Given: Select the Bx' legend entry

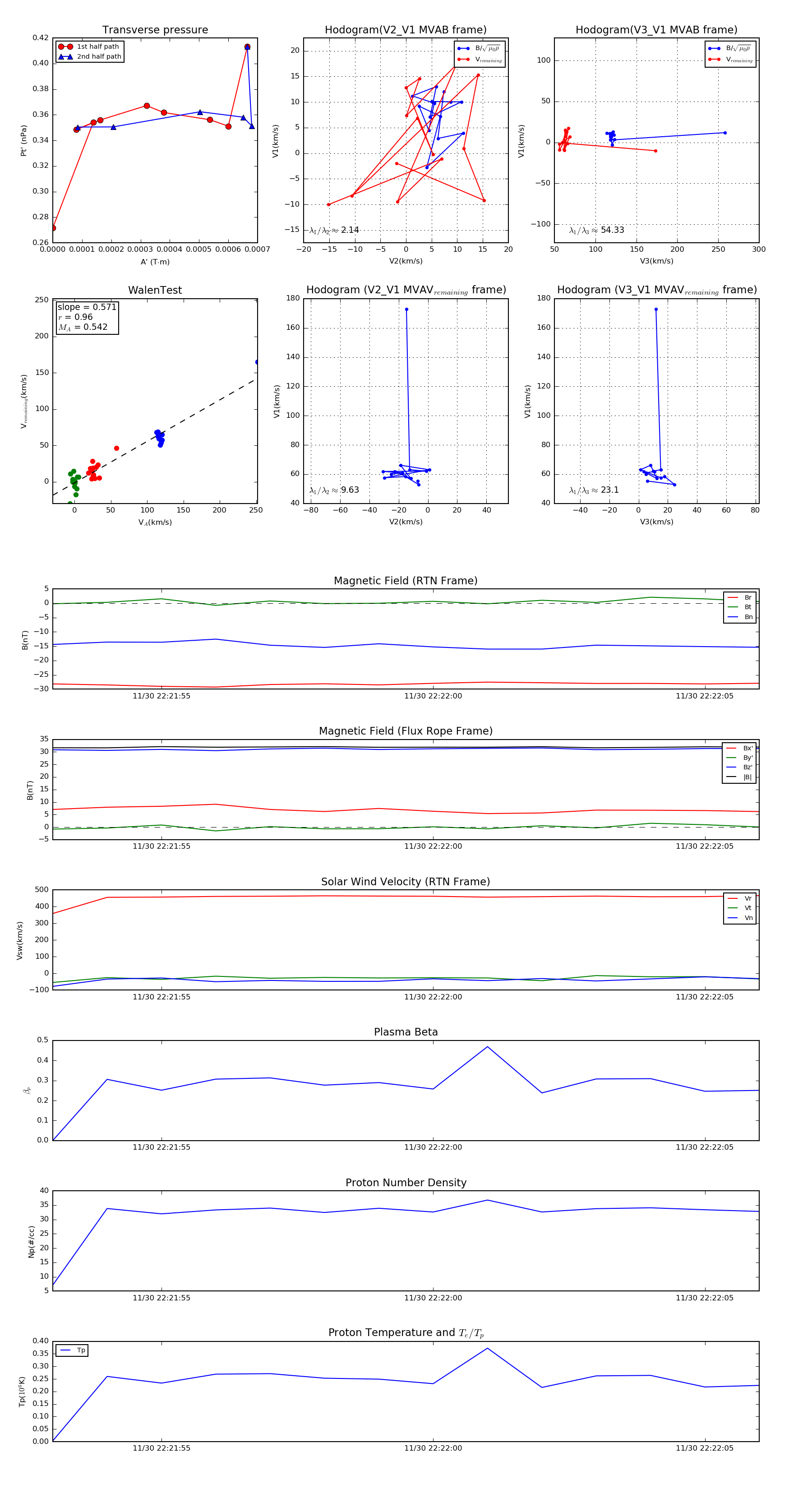Looking at the screenshot, I should click(739, 749).
